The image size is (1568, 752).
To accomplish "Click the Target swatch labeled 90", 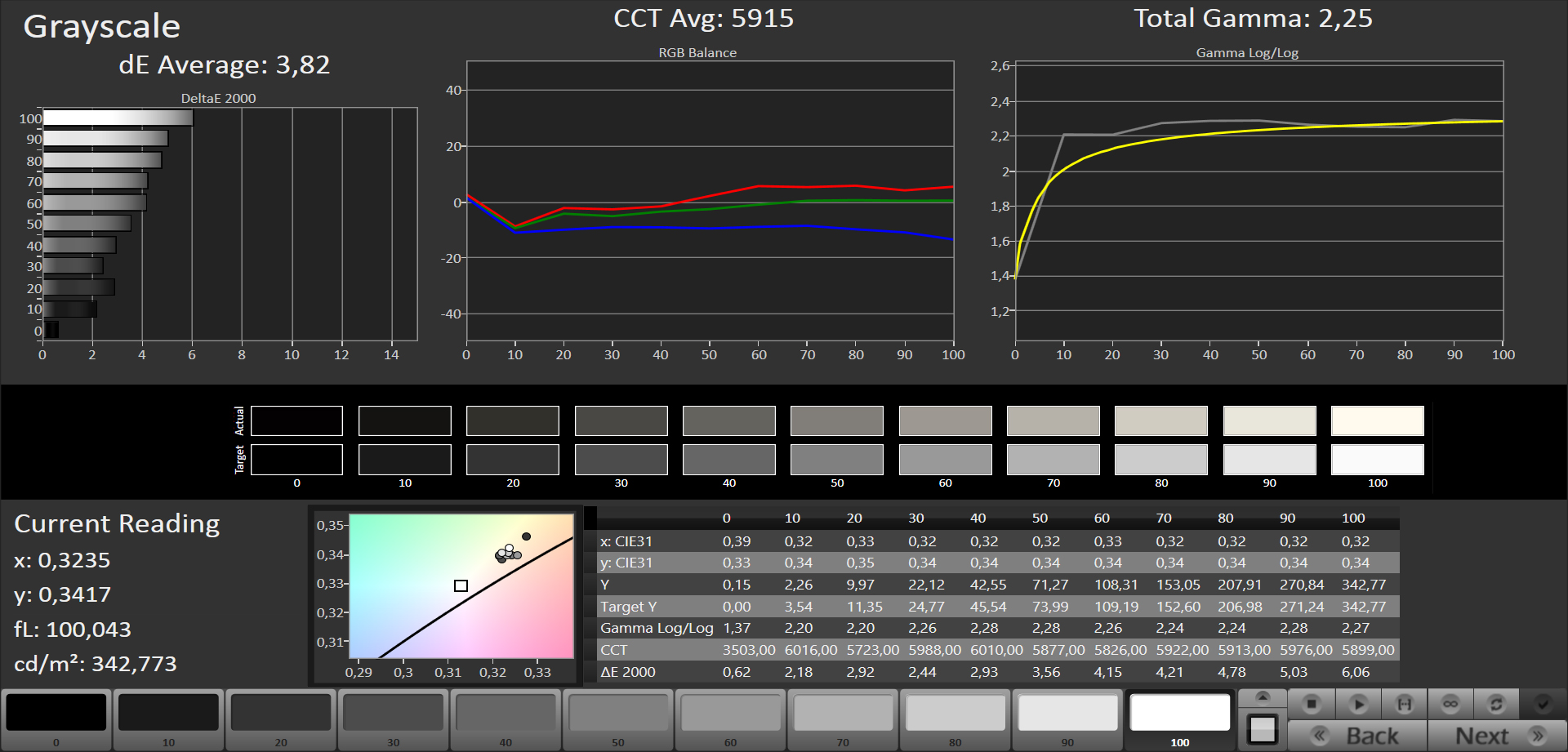I will 1270,459.
